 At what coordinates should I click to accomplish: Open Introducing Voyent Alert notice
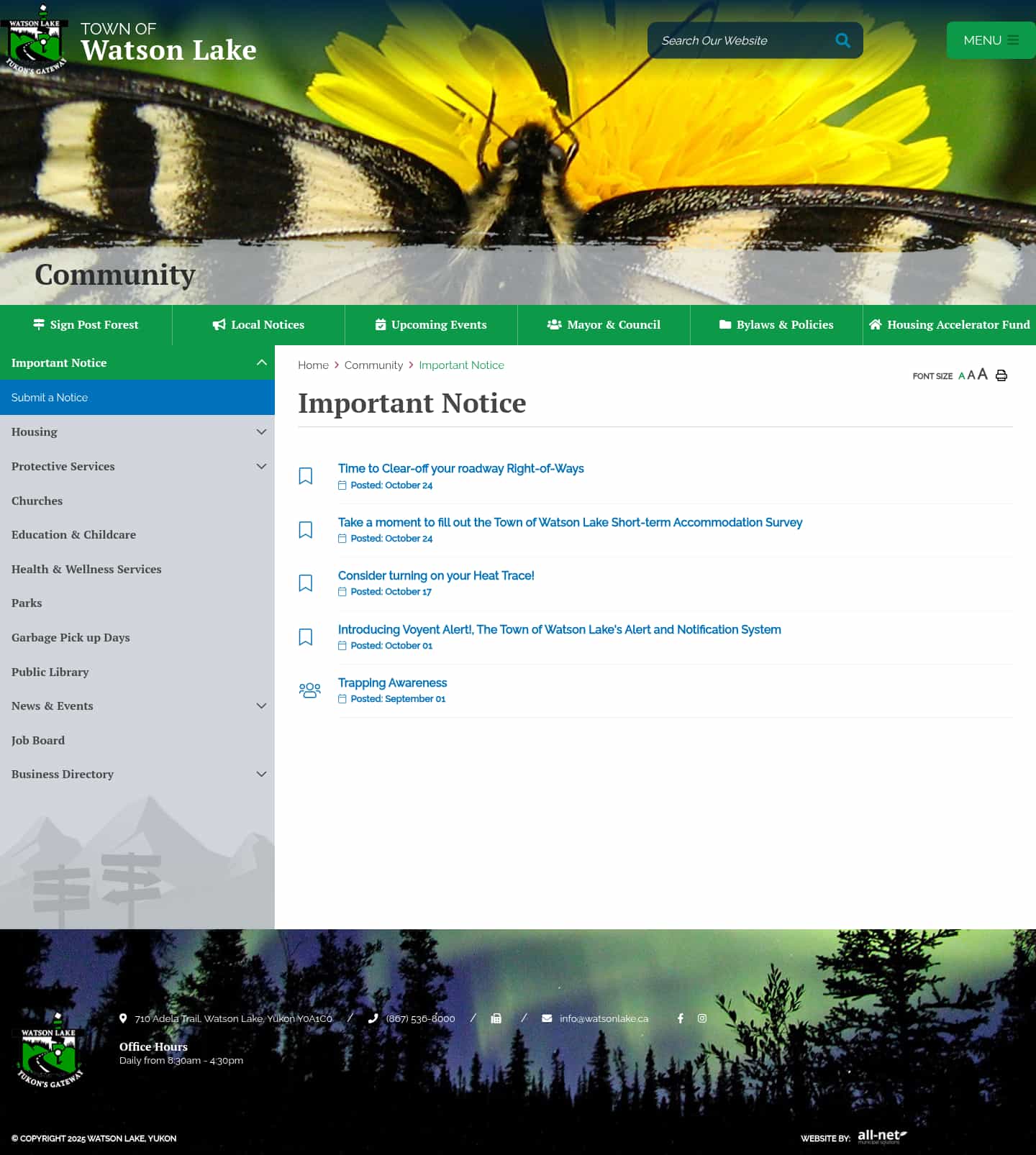(559, 630)
